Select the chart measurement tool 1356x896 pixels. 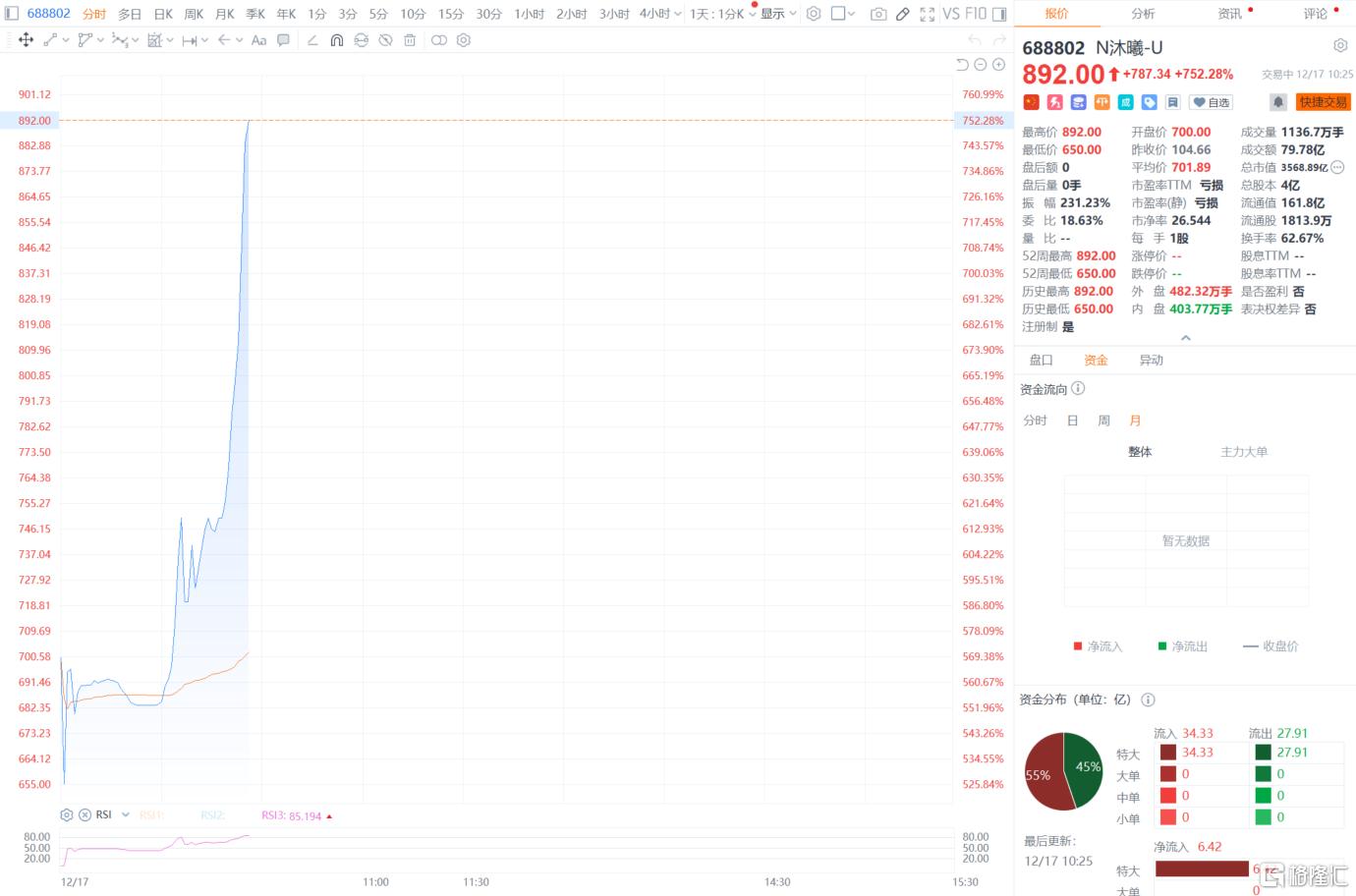point(154,40)
